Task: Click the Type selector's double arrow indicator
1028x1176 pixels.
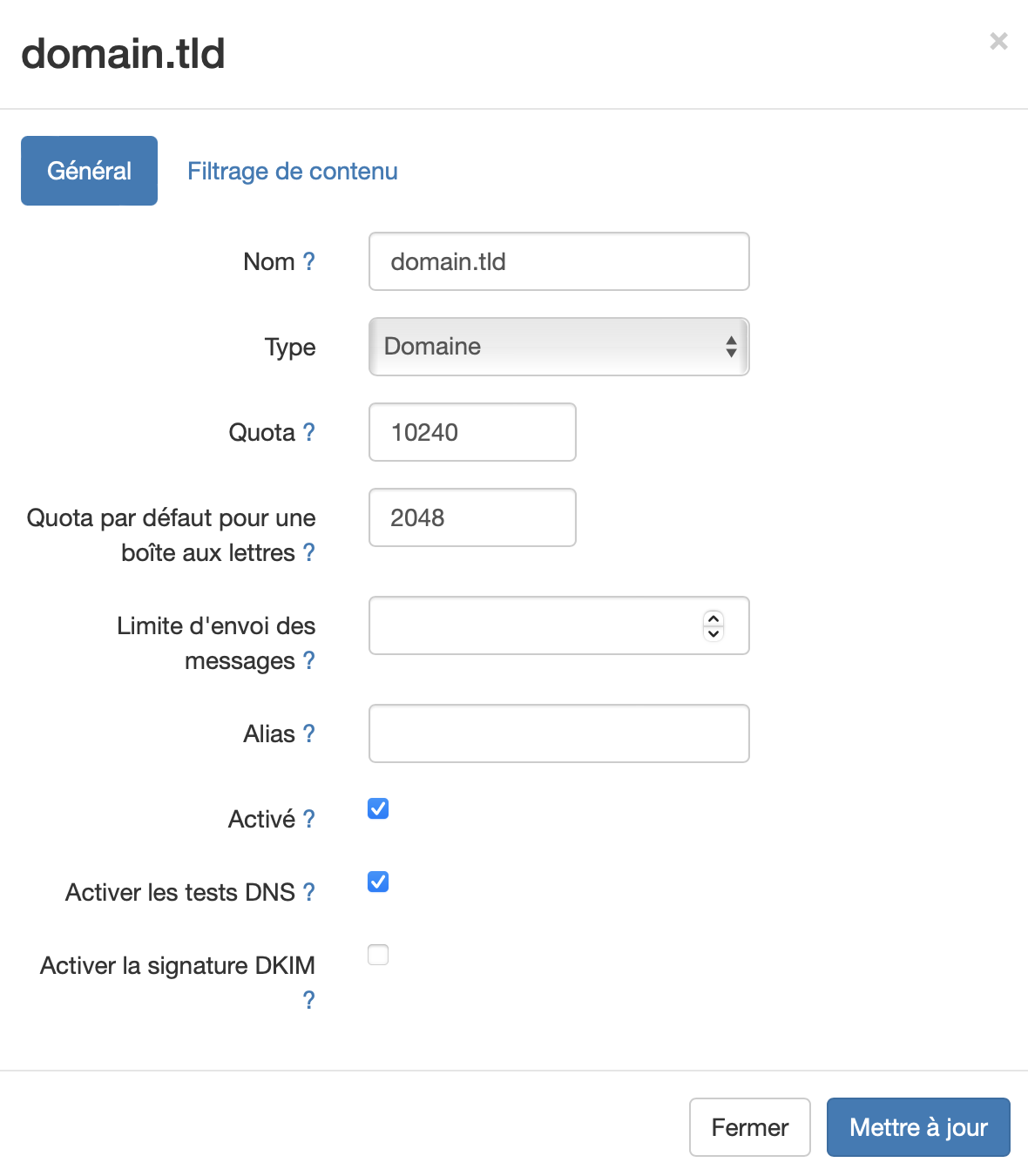Action: (x=731, y=347)
